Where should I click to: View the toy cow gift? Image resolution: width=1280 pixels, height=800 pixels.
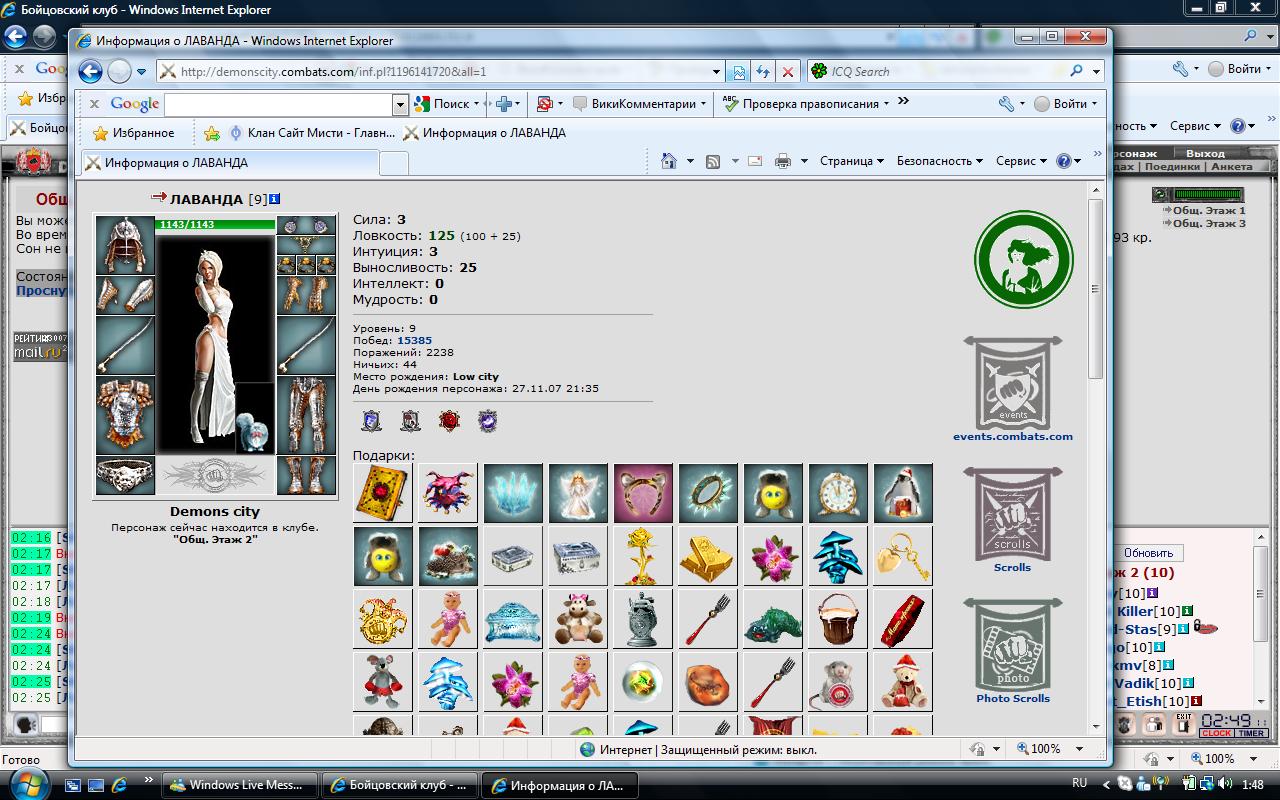[578, 619]
